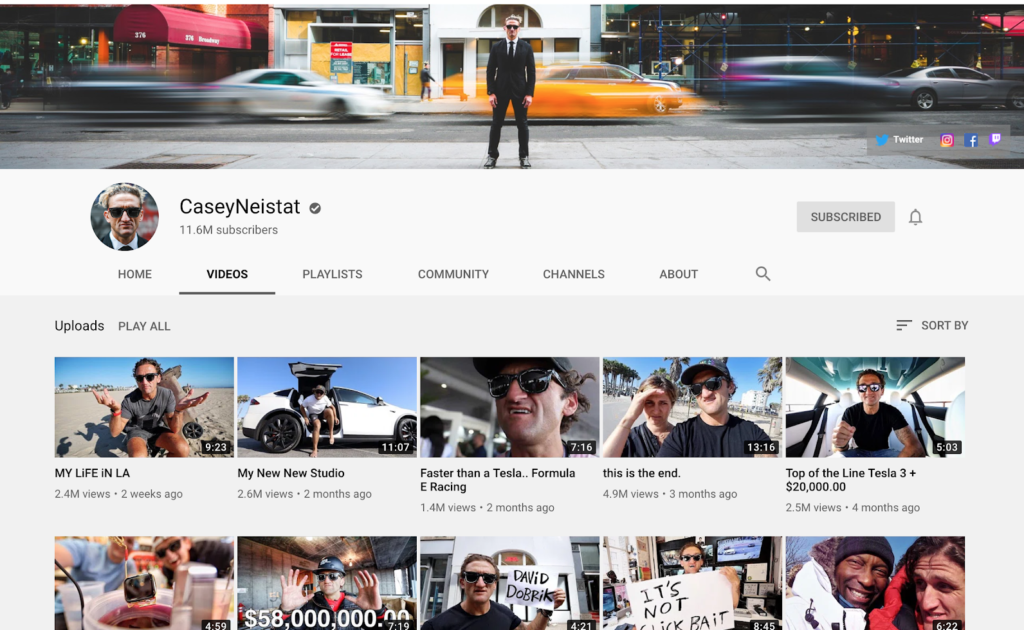Click the Twitch icon in banner
This screenshot has width=1024, height=630.
[995, 140]
